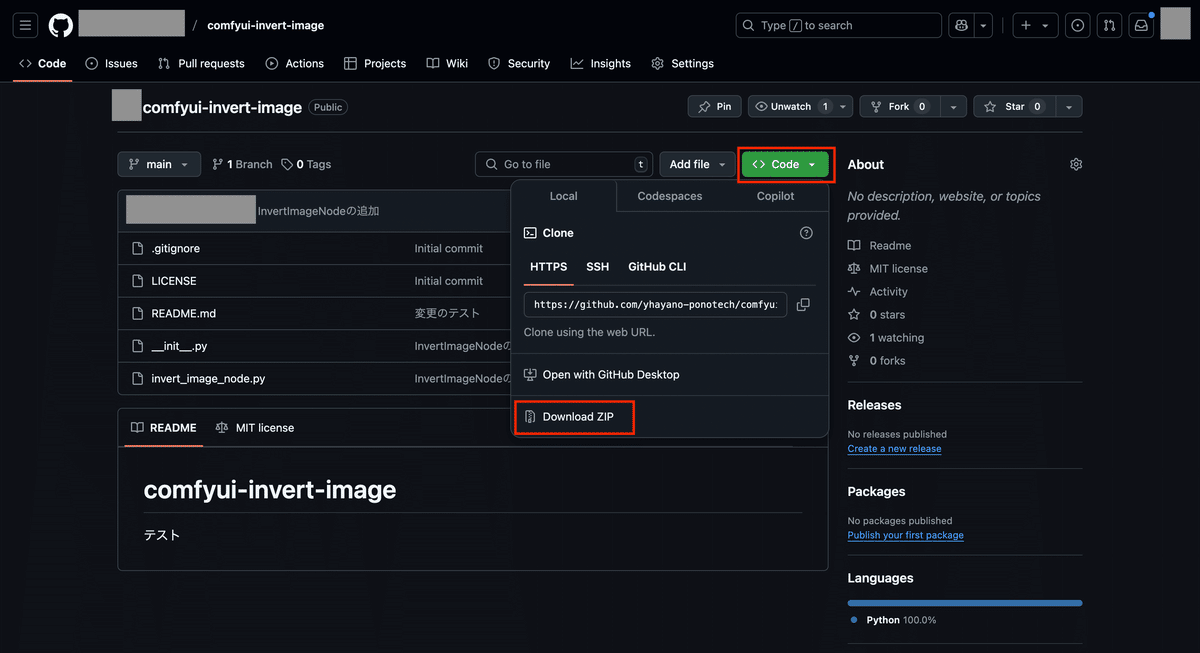Screen dimensions: 1200x653
Task: Click Create a new release
Action: (894, 449)
